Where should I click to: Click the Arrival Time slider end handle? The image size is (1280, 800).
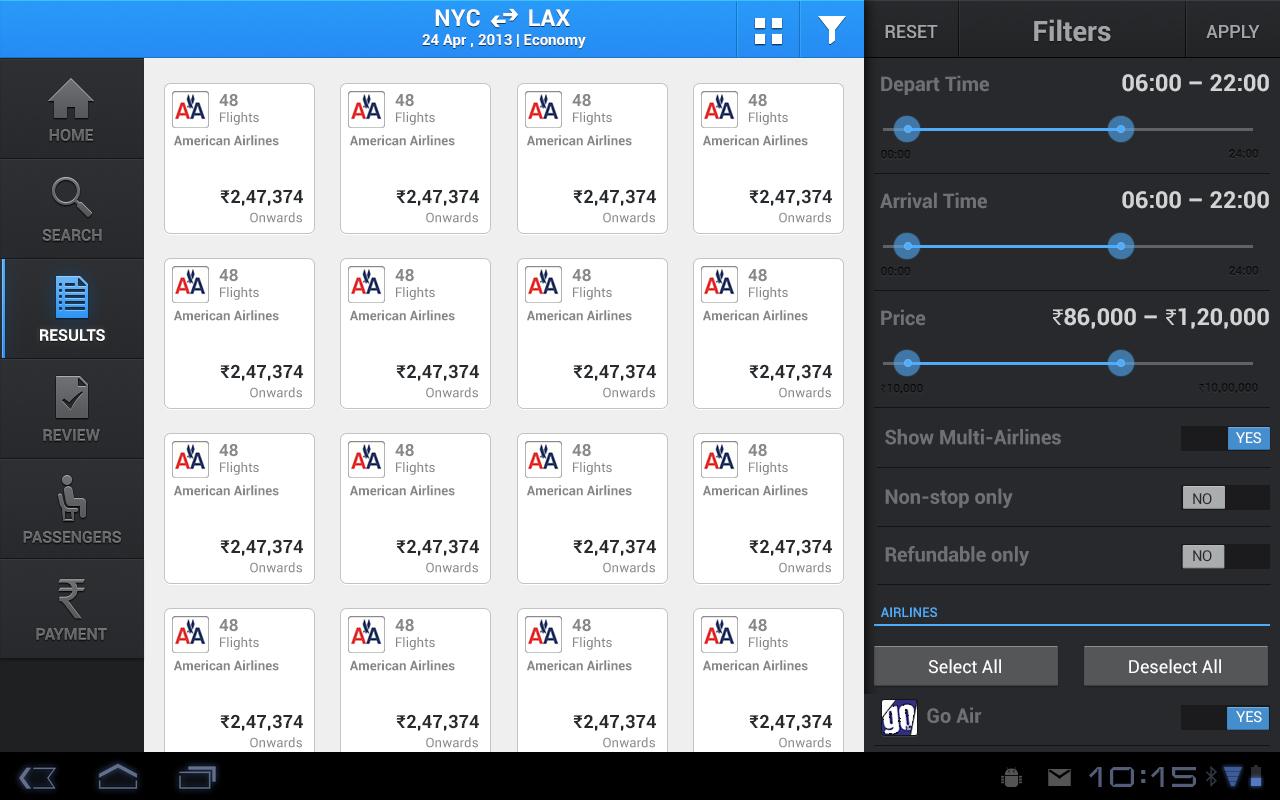tap(1121, 246)
